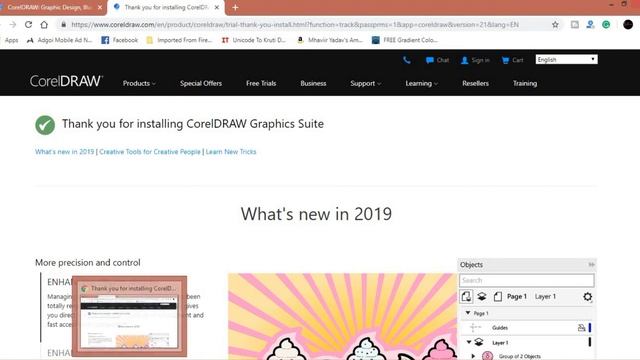Close the CorelDRAW Graphic Design tab
This screenshot has height=360, width=640.
point(100,7)
